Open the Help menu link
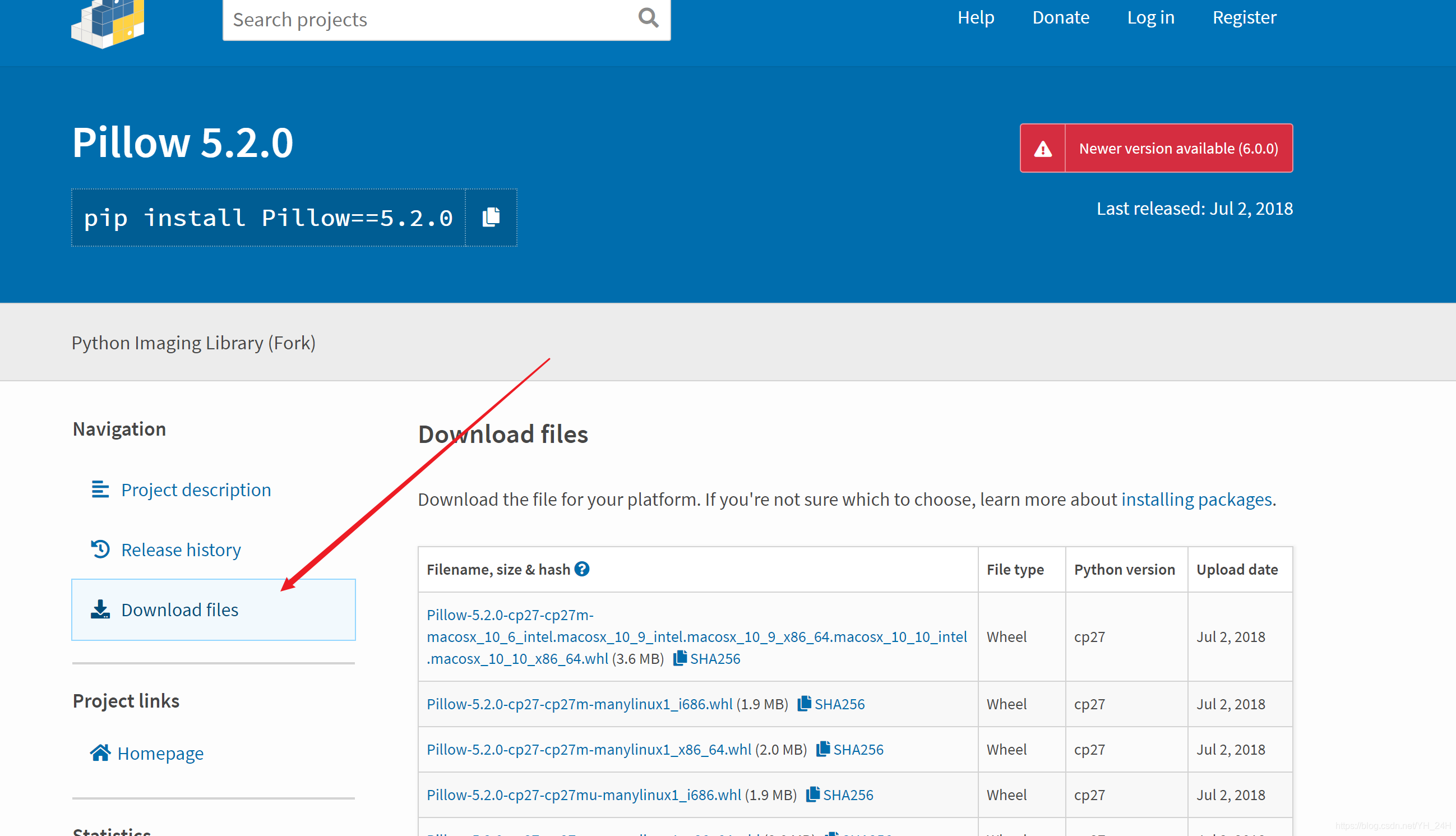The width and height of the screenshot is (1456, 836). click(x=976, y=17)
